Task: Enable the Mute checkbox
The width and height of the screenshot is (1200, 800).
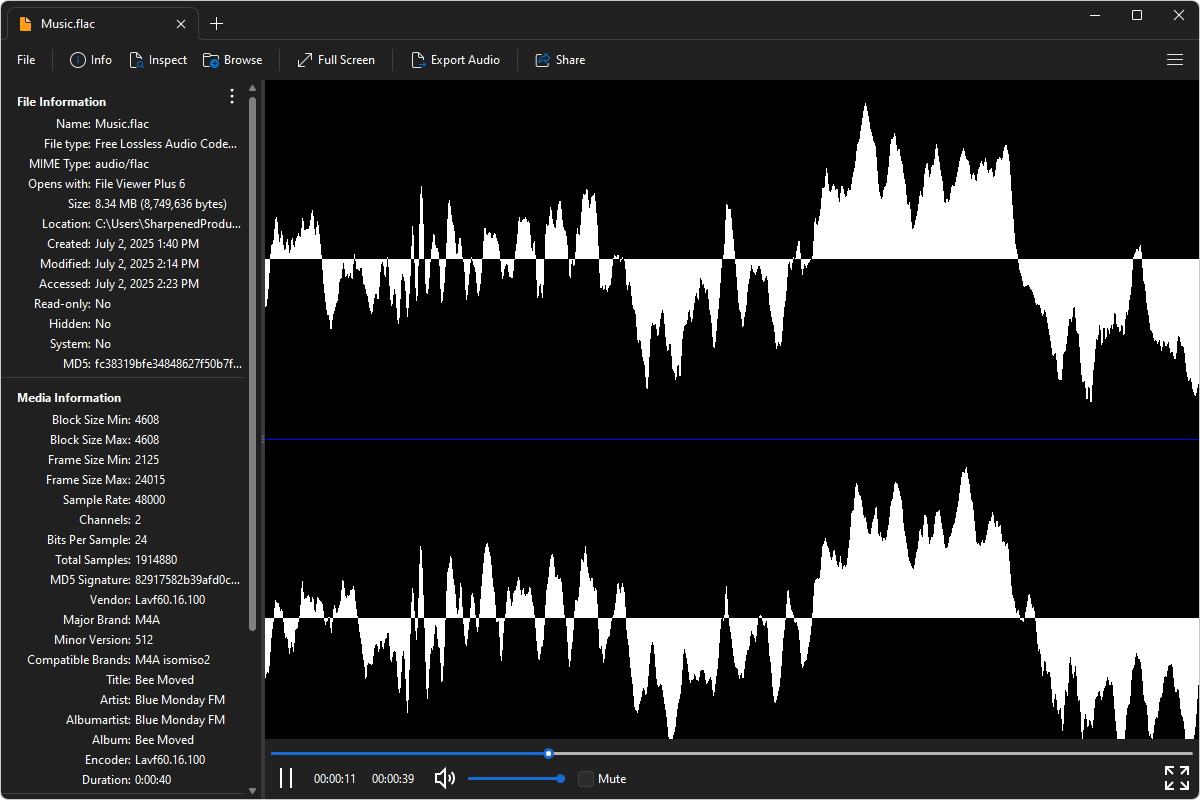Action: pyautogui.click(x=586, y=778)
